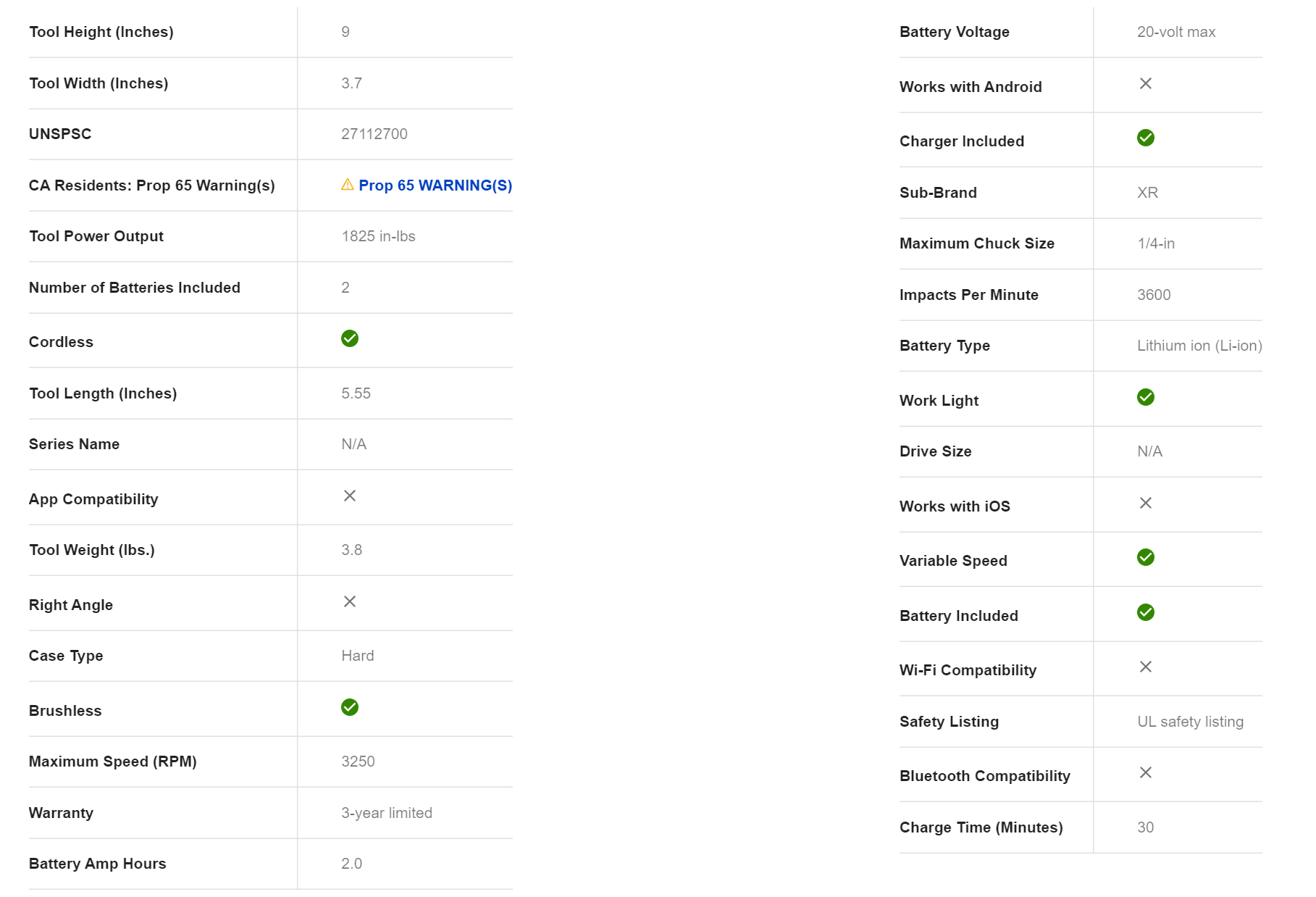Click the Warranty value 3-year limited
Viewport: 1316px width, 897px height.
[x=387, y=813]
